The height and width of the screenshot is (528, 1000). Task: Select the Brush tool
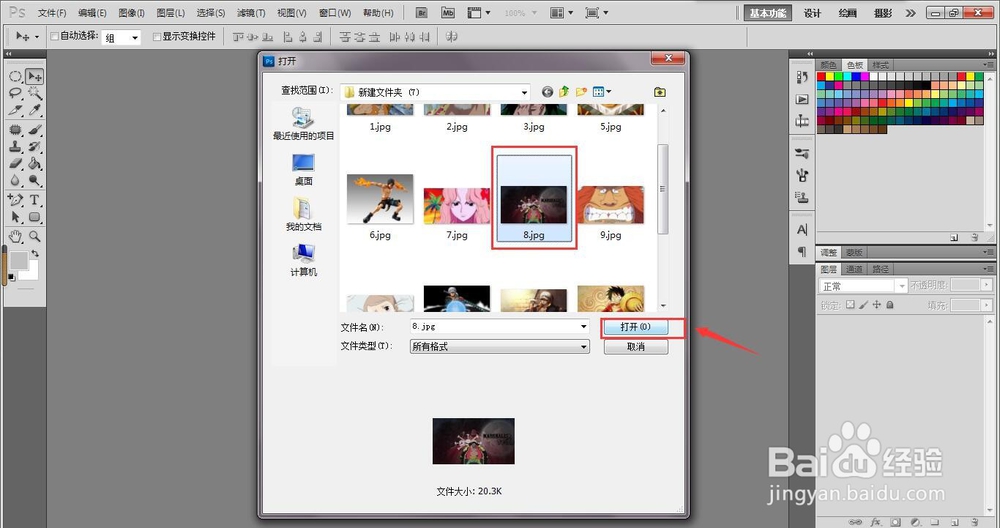[34, 129]
